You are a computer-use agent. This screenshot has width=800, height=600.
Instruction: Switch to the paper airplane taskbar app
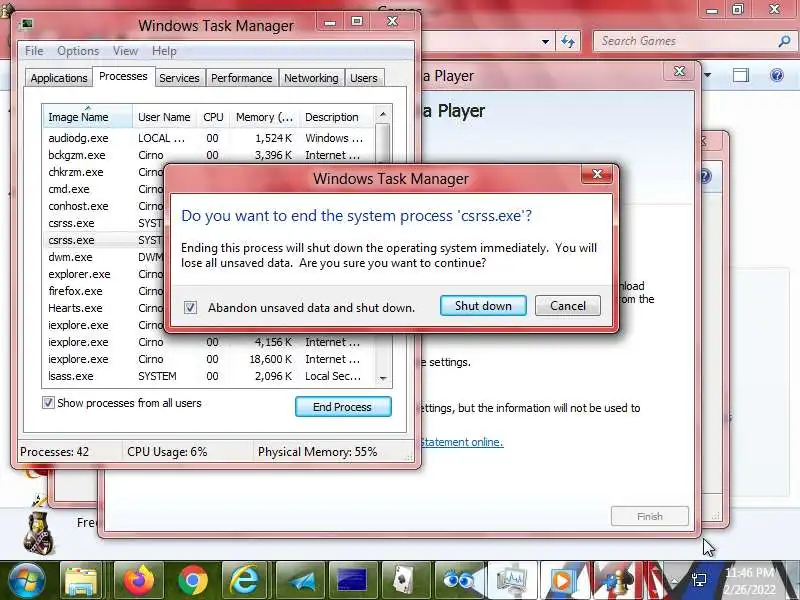click(300, 581)
